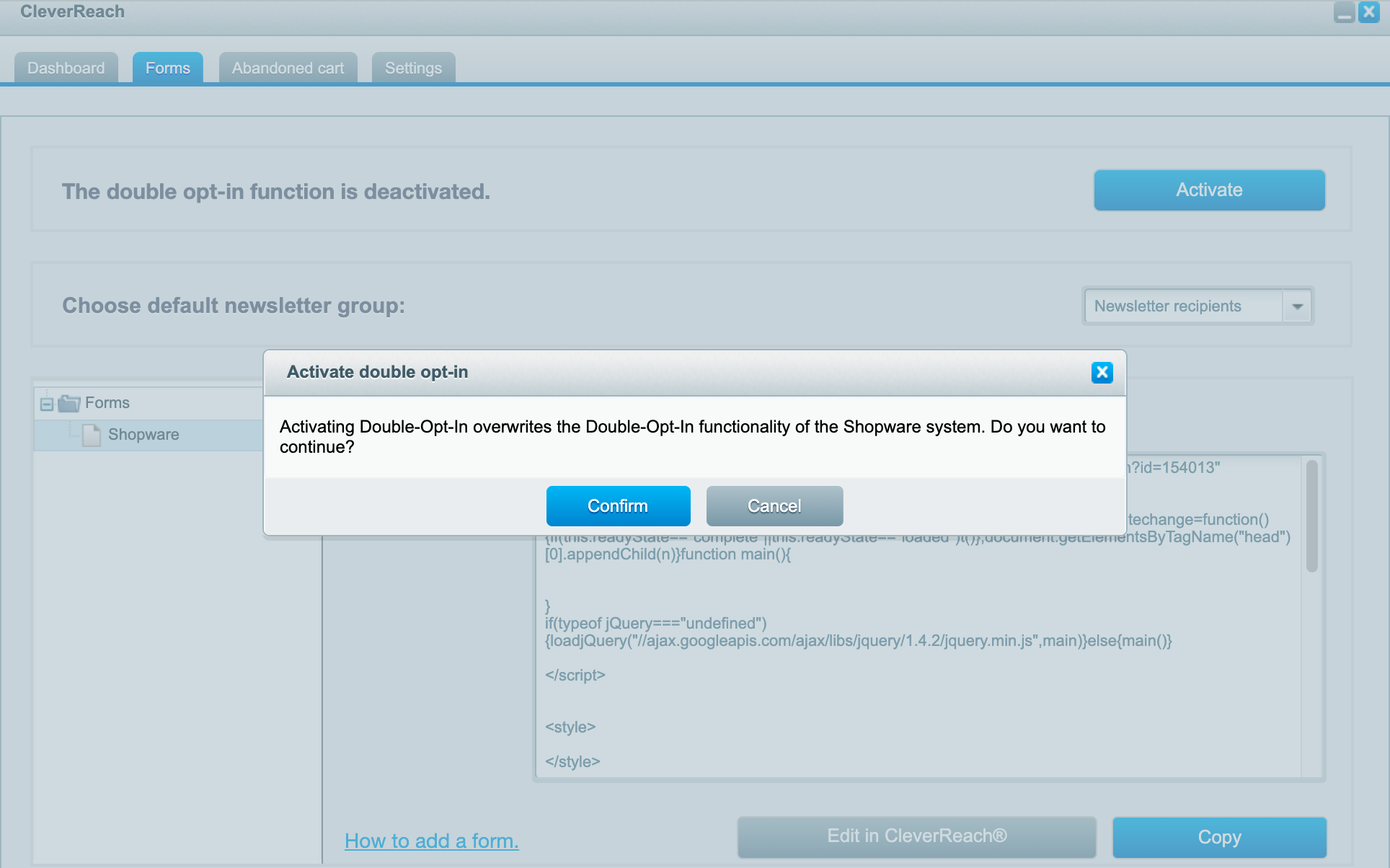Switch to the Dashboard tab
The height and width of the screenshot is (868, 1390).
(66, 68)
